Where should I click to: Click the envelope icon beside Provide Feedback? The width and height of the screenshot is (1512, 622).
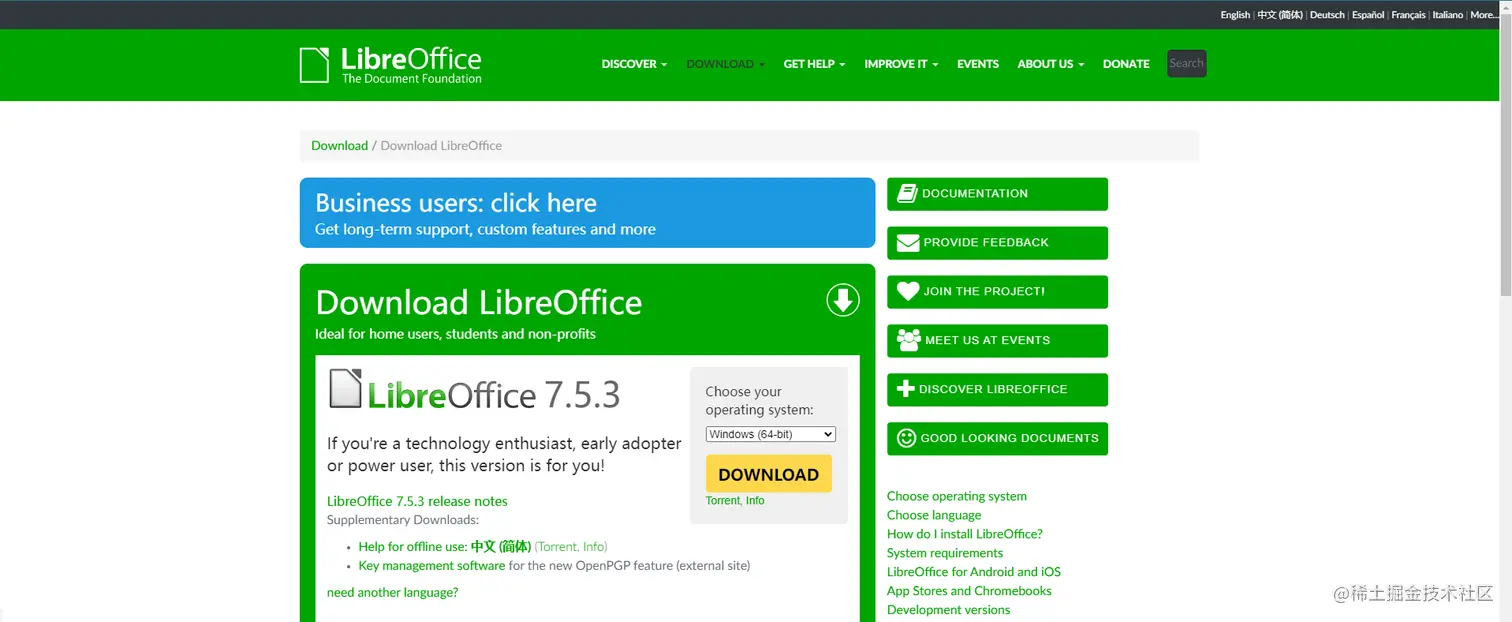coord(908,242)
